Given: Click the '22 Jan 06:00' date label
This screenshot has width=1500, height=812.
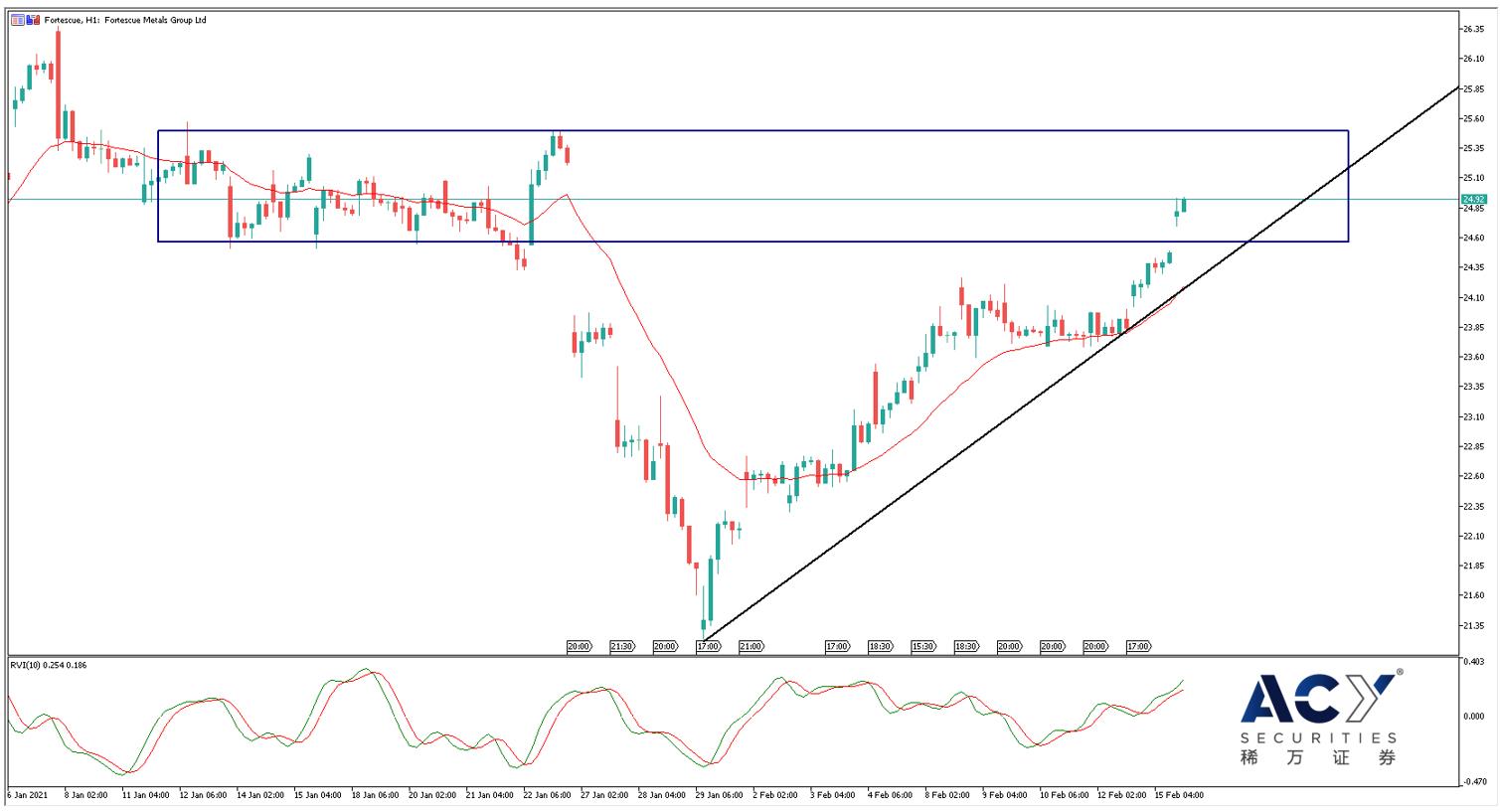Looking at the screenshot, I should (x=550, y=795).
